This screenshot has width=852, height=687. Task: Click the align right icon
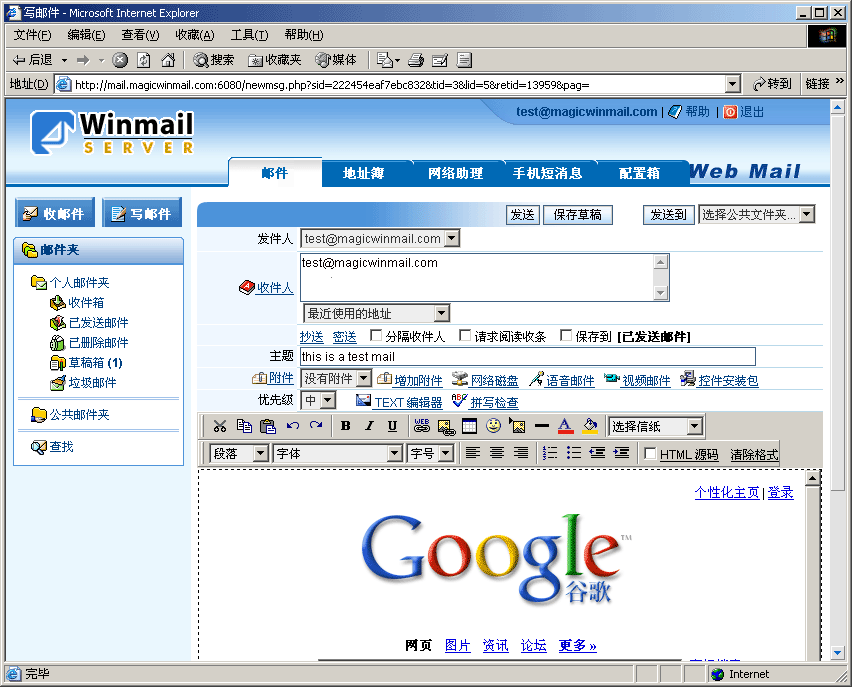(521, 453)
